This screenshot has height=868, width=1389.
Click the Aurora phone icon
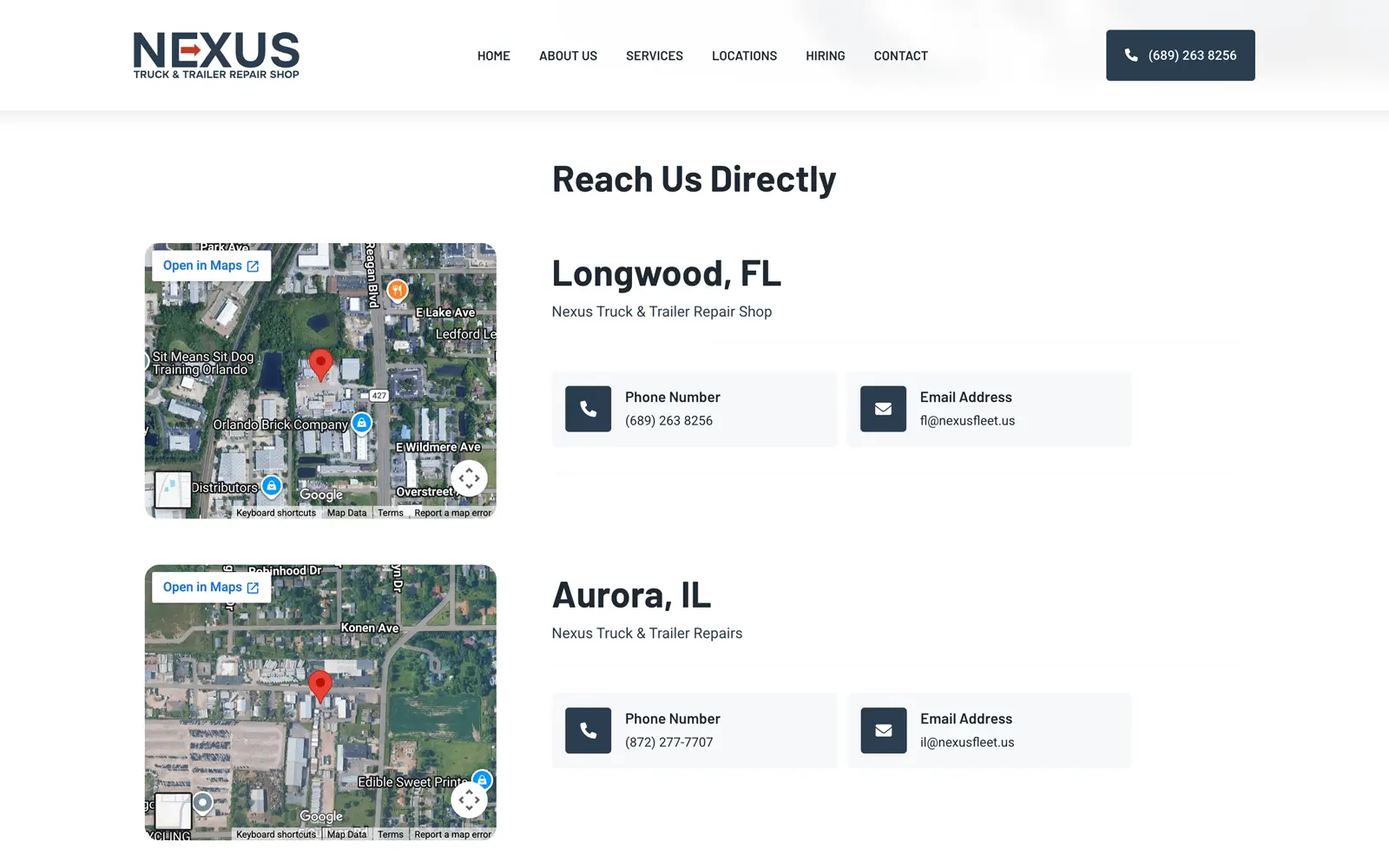coord(588,731)
